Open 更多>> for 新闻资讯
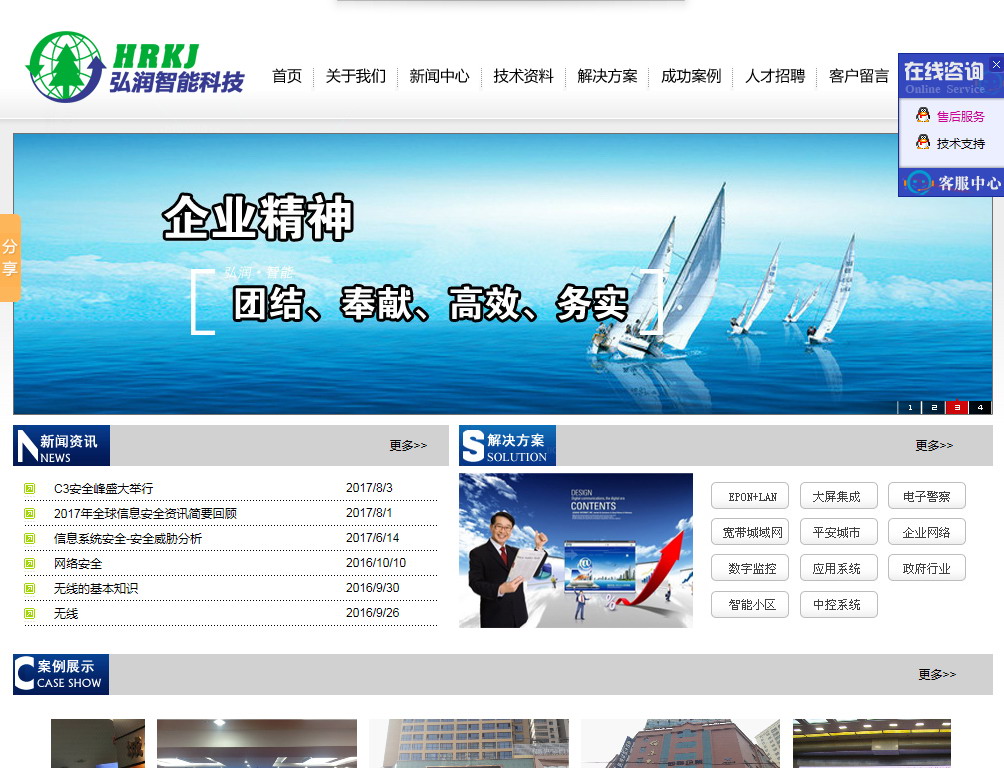 (408, 445)
